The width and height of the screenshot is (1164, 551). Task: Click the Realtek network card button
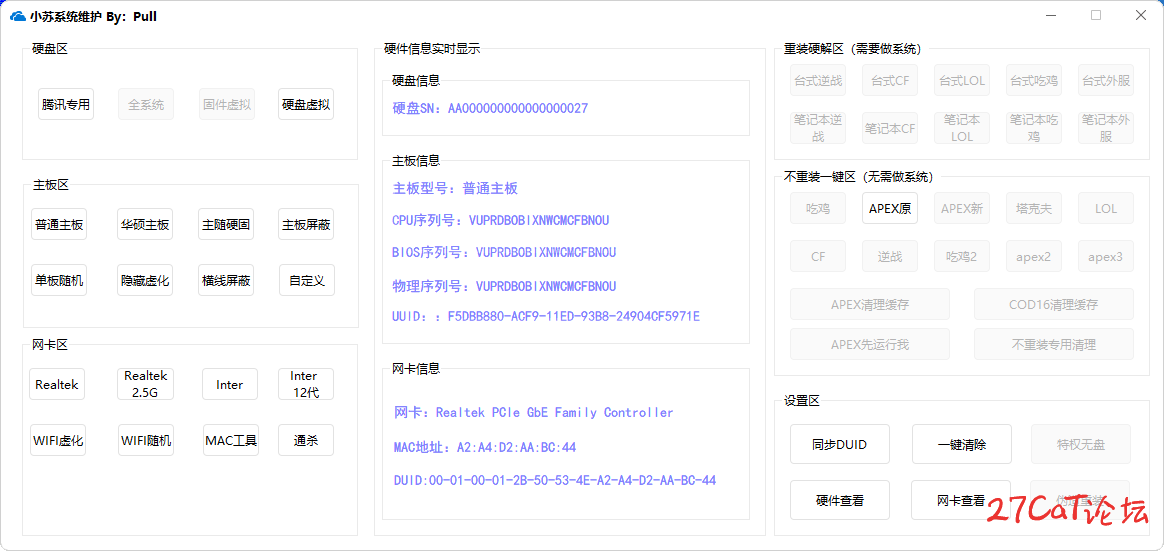[x=57, y=385]
